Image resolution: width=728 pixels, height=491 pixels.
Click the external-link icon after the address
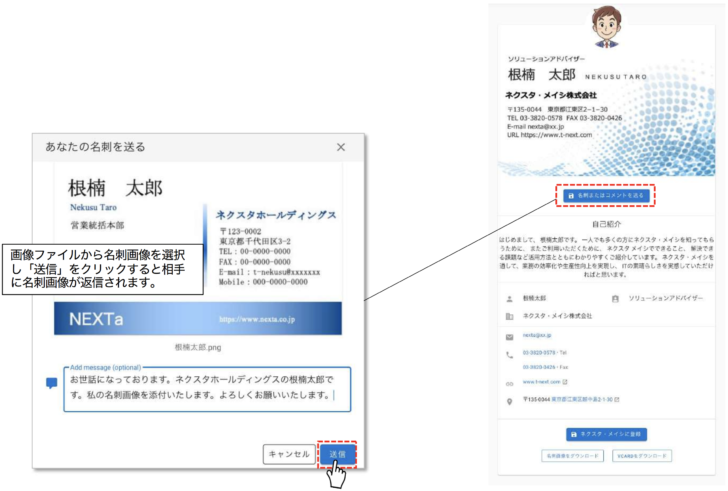(617, 399)
